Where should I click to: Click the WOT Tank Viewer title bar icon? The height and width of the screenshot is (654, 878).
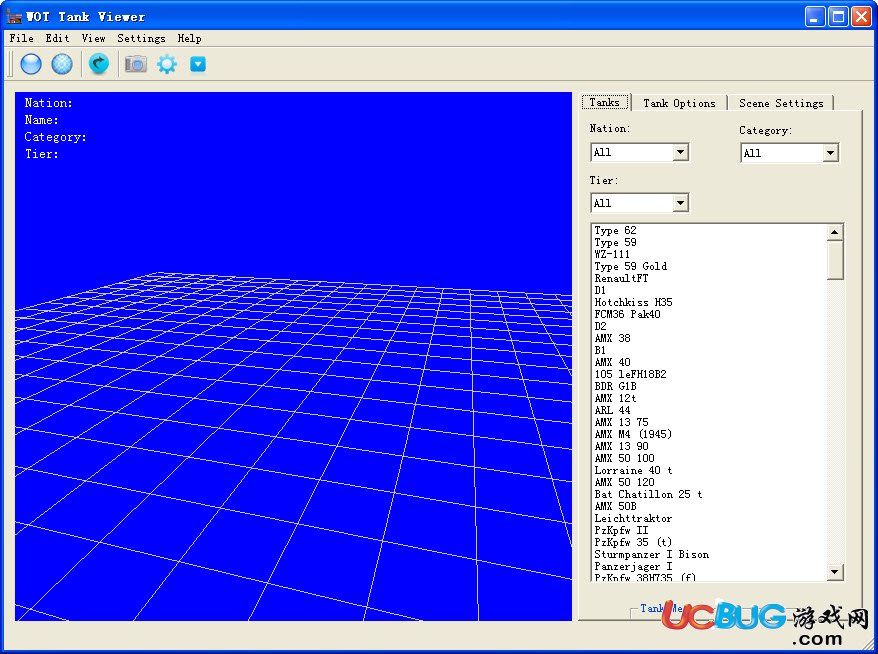[x=13, y=16]
